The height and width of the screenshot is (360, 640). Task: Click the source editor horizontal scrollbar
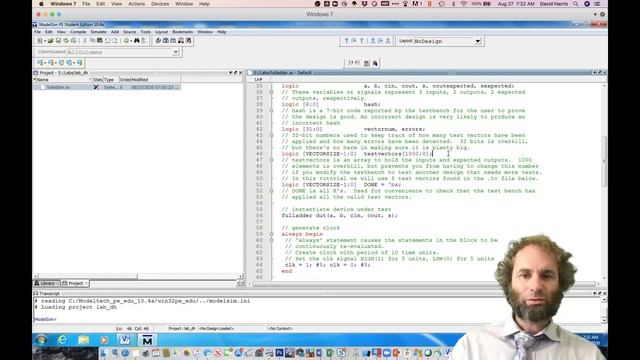(424, 284)
